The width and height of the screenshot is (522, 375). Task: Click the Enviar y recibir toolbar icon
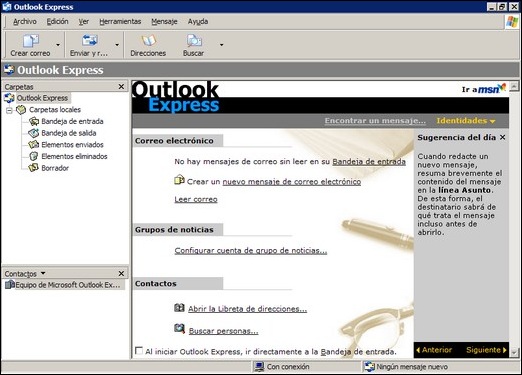89,40
